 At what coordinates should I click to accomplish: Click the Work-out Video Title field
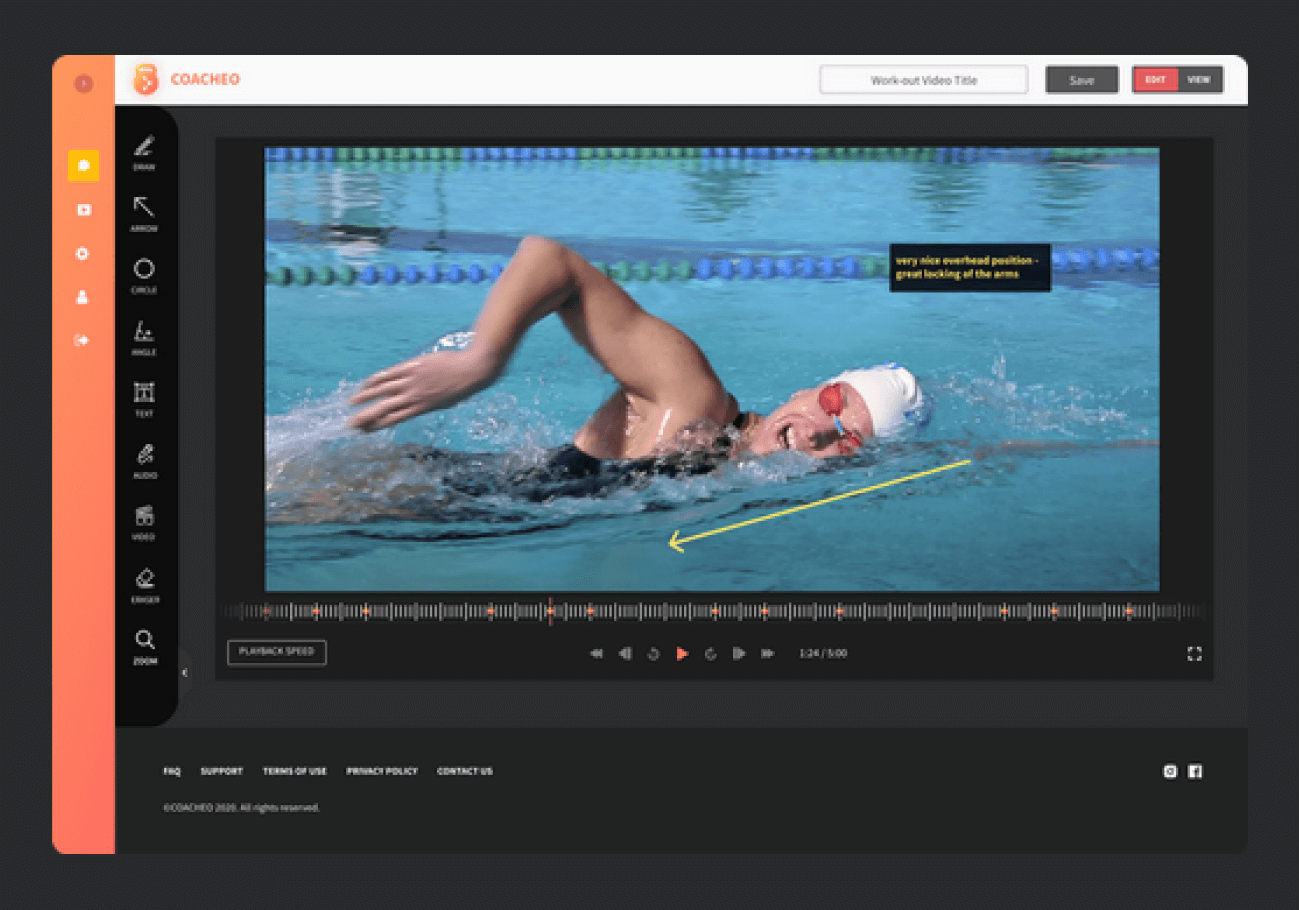tap(923, 80)
